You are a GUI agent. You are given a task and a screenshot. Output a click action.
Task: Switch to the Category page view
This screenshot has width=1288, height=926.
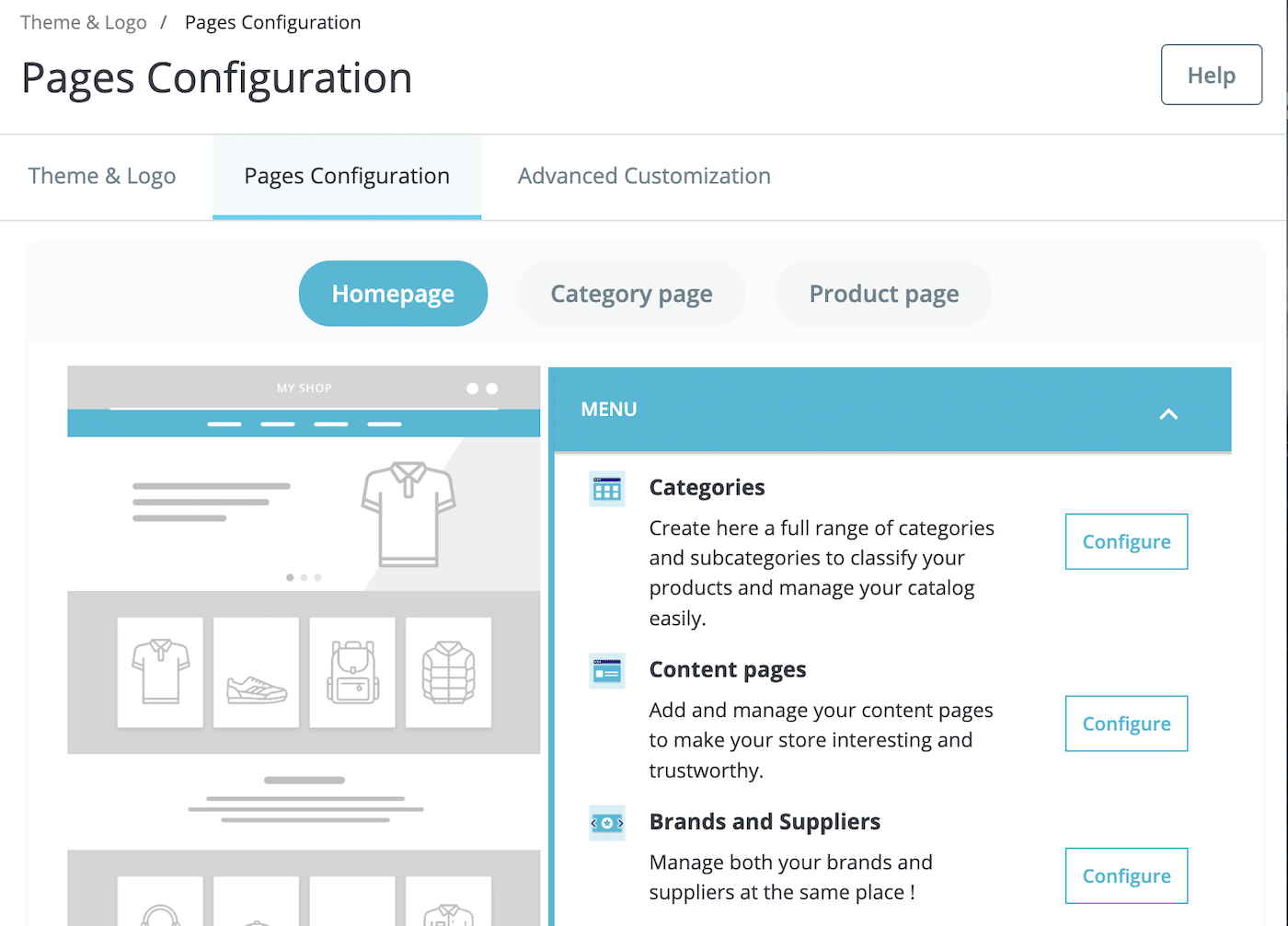(x=631, y=294)
